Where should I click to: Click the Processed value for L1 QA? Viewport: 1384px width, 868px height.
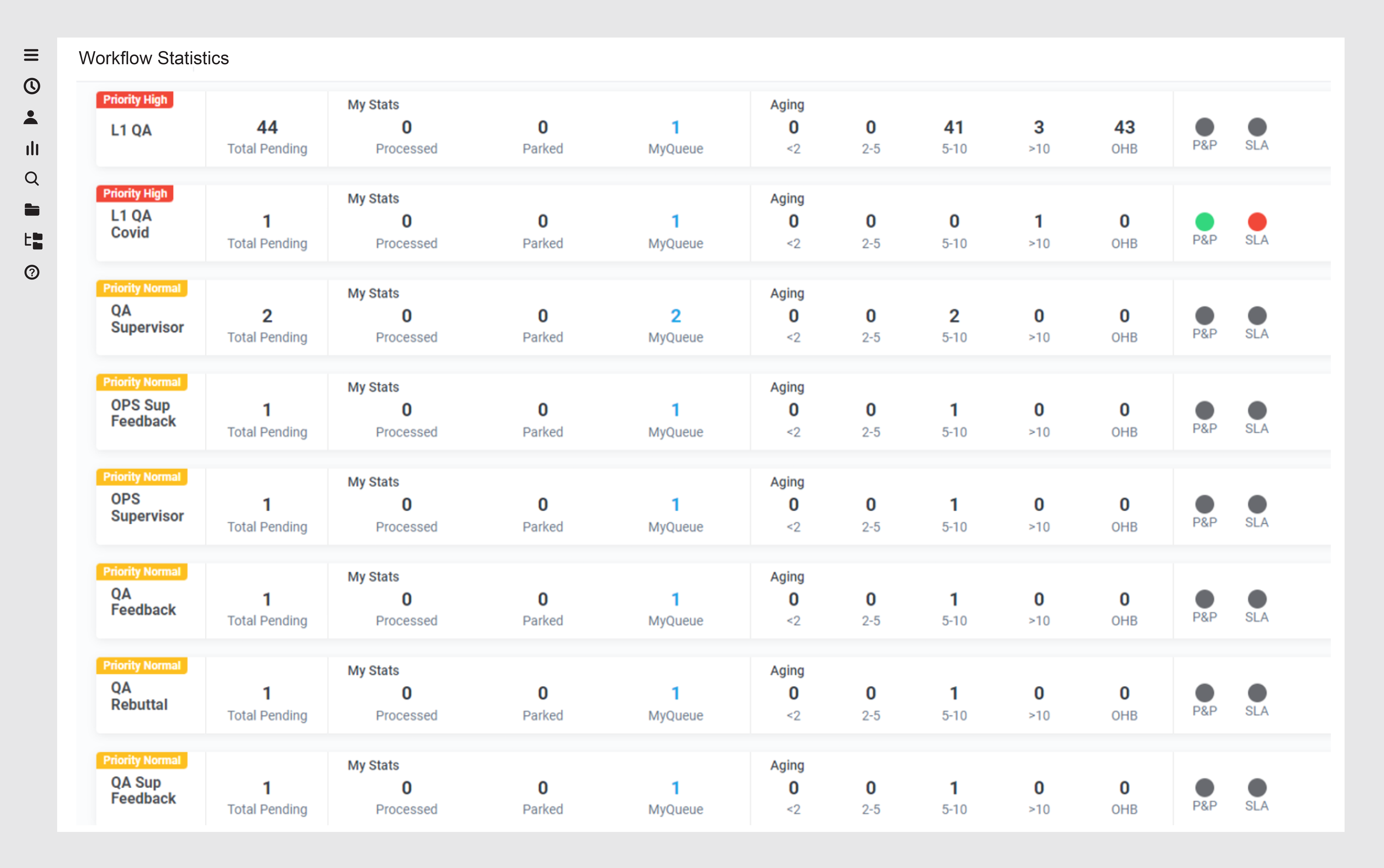pos(407,127)
